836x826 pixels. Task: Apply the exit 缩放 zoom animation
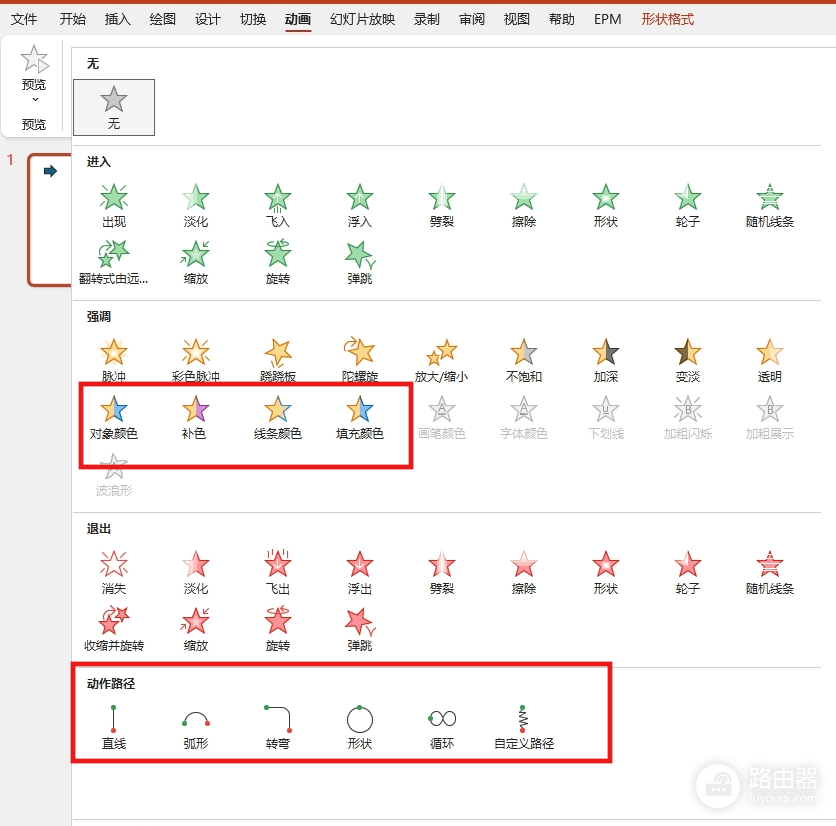pyautogui.click(x=196, y=629)
